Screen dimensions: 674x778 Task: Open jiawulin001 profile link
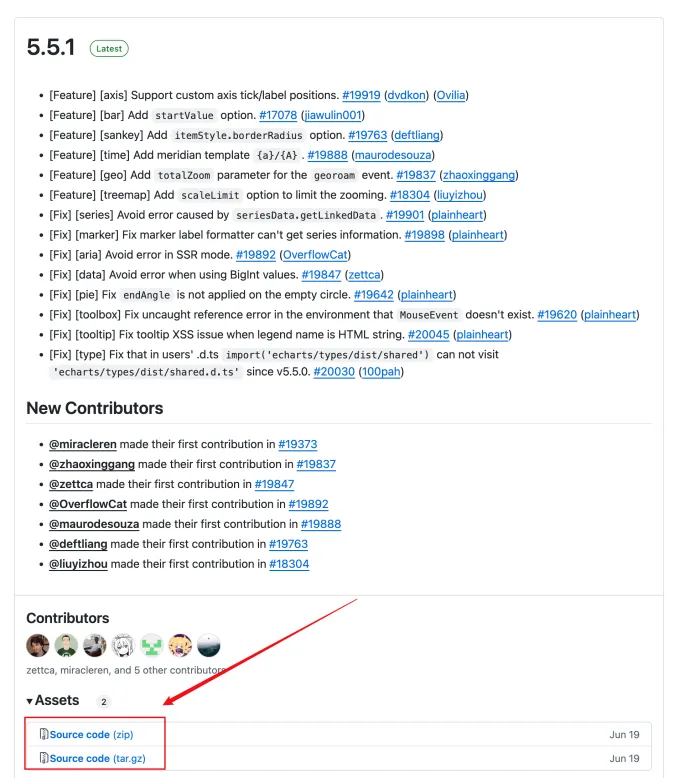click(333, 115)
